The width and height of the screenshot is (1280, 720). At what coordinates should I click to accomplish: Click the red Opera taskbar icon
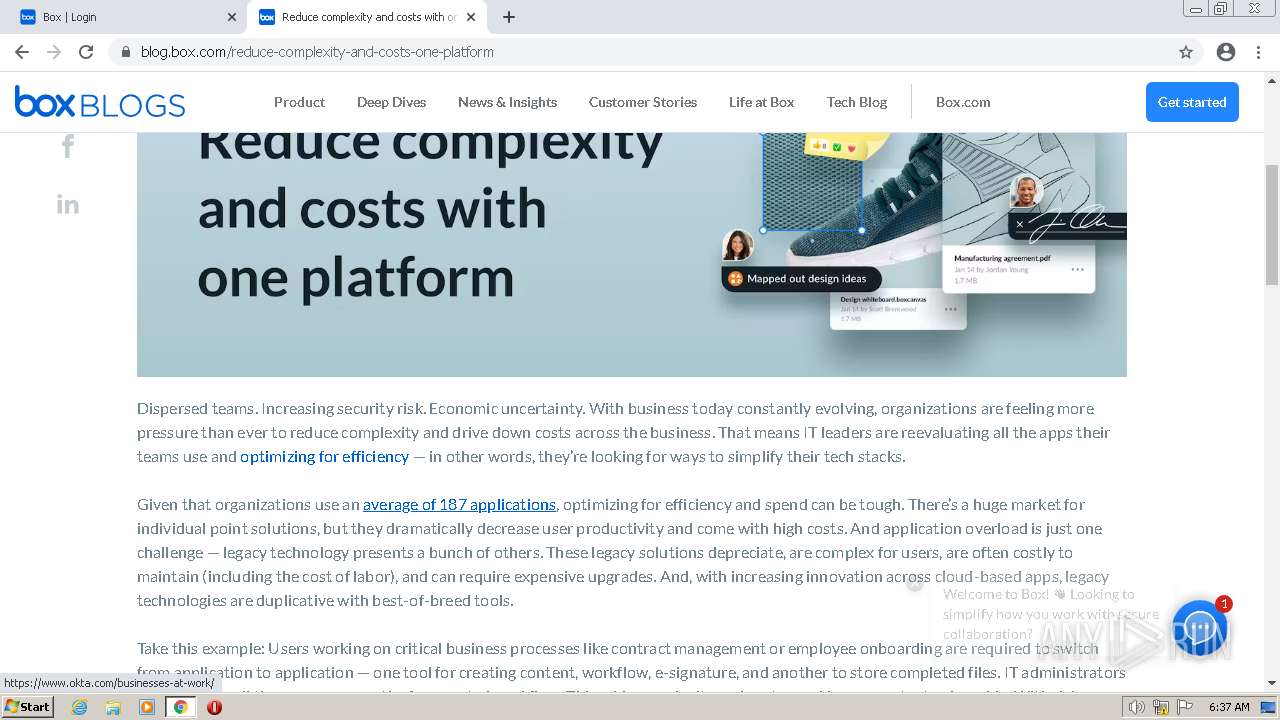[214, 707]
